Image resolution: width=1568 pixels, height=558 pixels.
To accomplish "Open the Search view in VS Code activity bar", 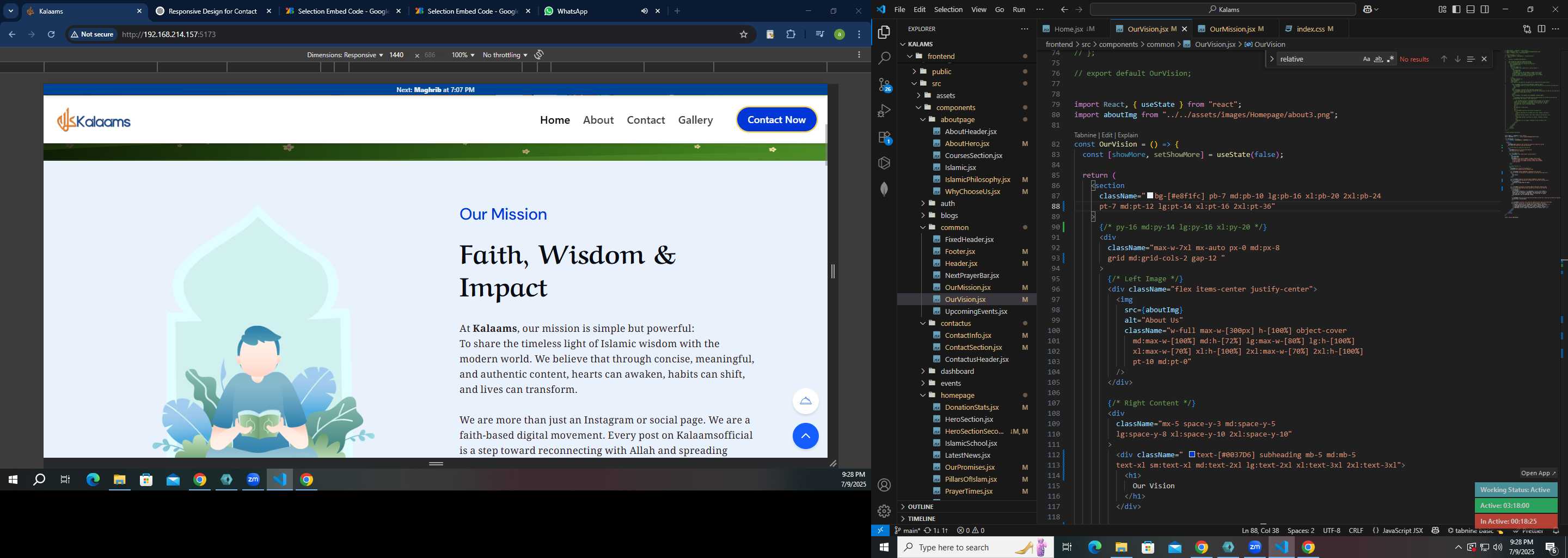I will (884, 58).
